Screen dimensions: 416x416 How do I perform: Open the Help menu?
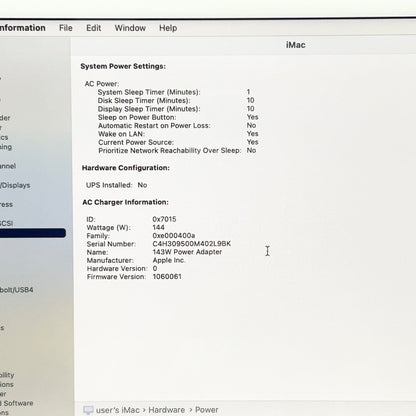pyautogui.click(x=168, y=28)
